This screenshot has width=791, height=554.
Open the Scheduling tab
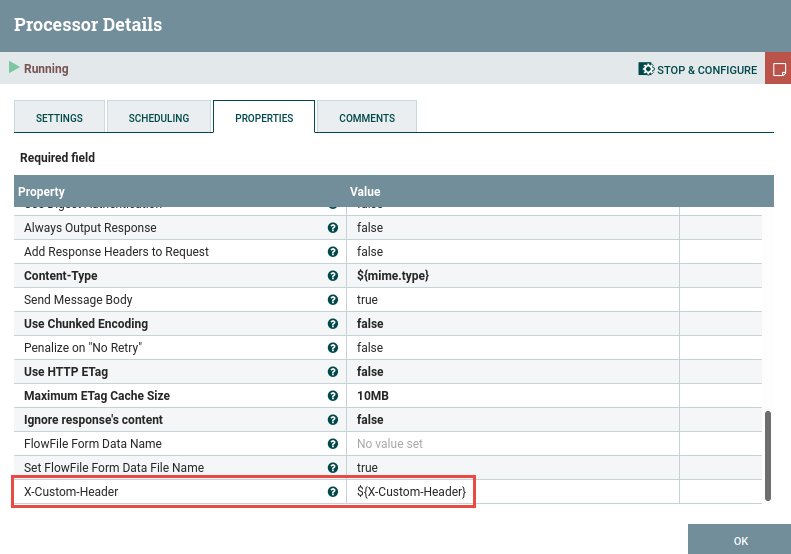(x=158, y=118)
